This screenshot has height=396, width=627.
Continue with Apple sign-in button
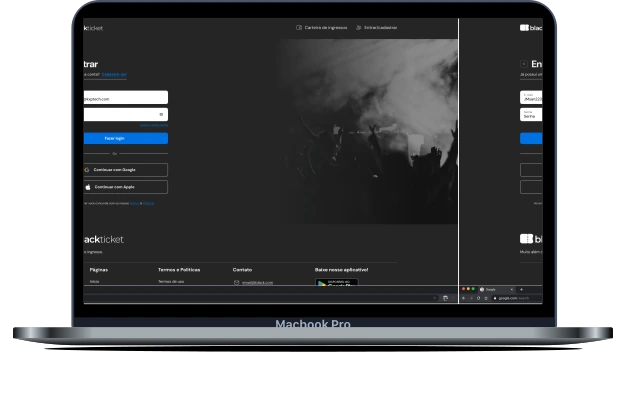[x=126, y=187]
